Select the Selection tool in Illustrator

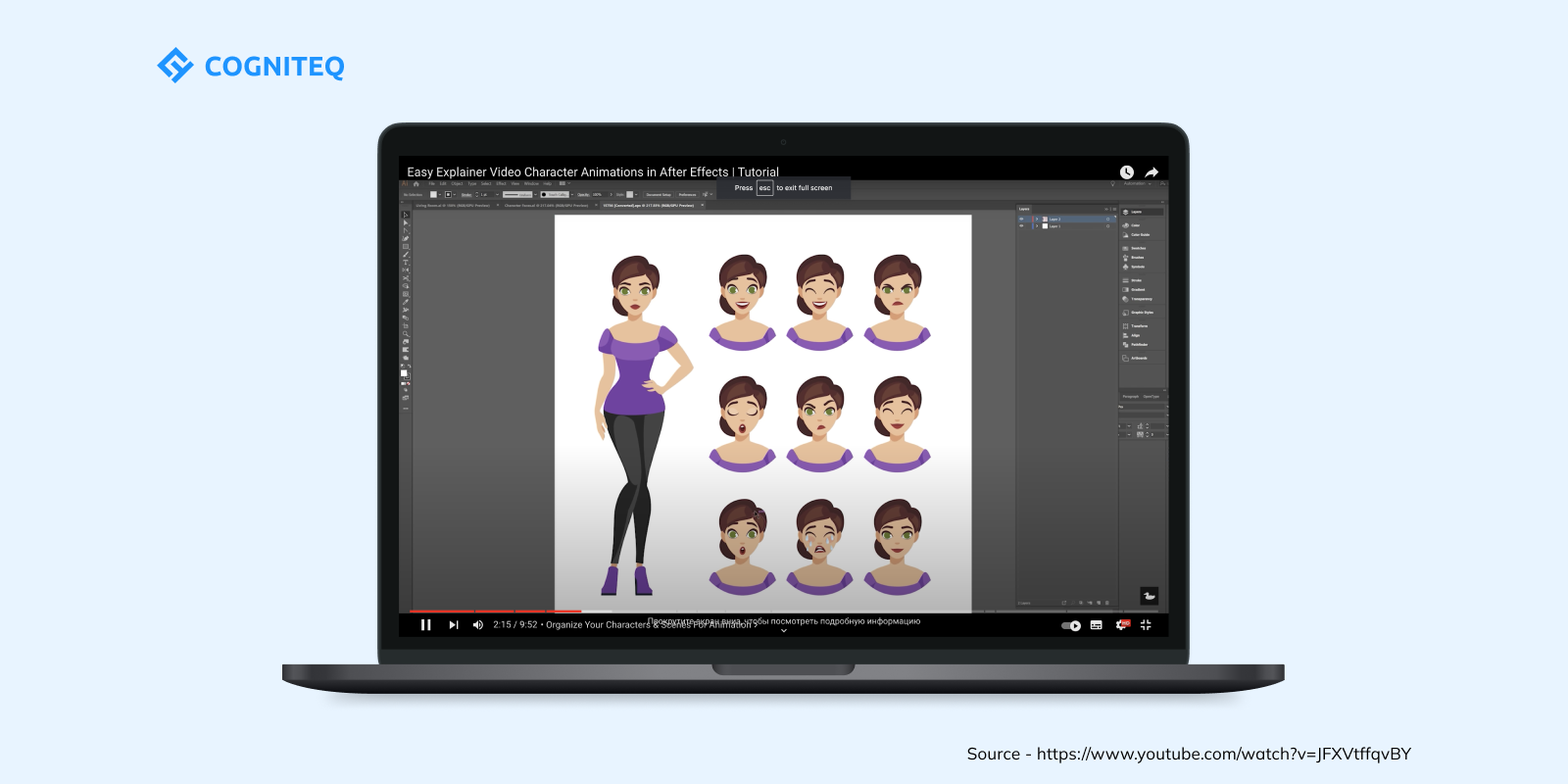(406, 215)
